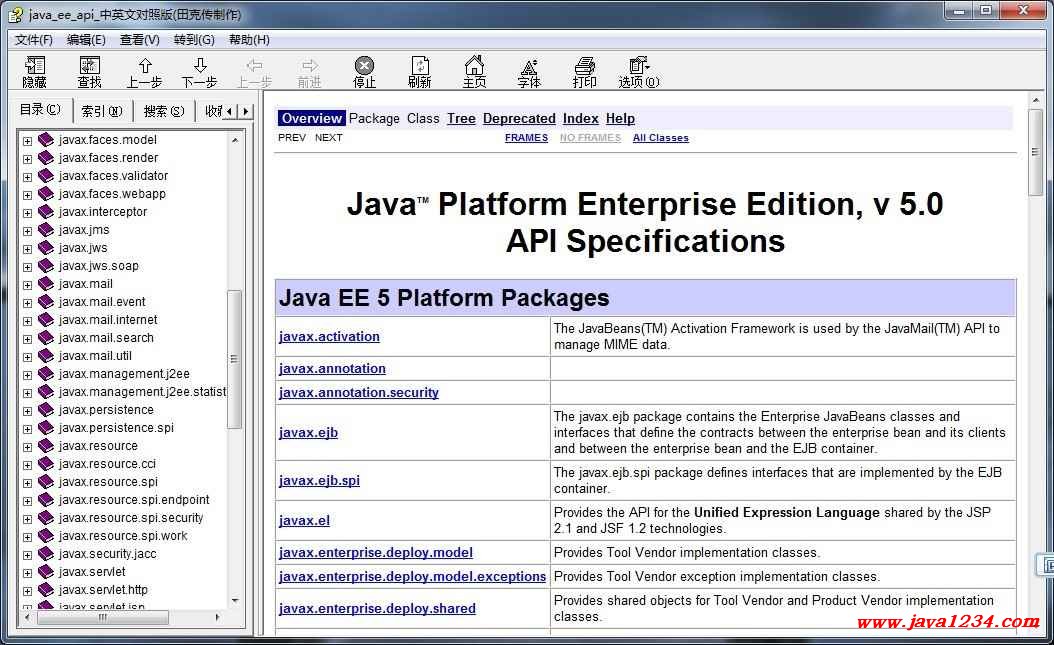Image resolution: width=1054 pixels, height=645 pixels.
Task: Click the Stop (停止) toolbar icon
Action: (364, 72)
